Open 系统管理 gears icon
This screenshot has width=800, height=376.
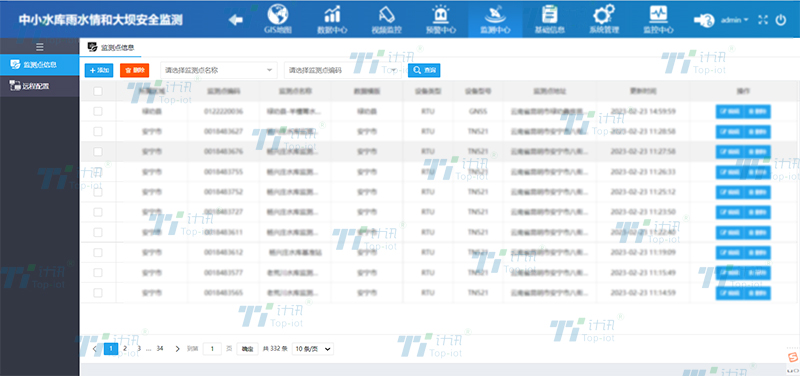(x=604, y=14)
